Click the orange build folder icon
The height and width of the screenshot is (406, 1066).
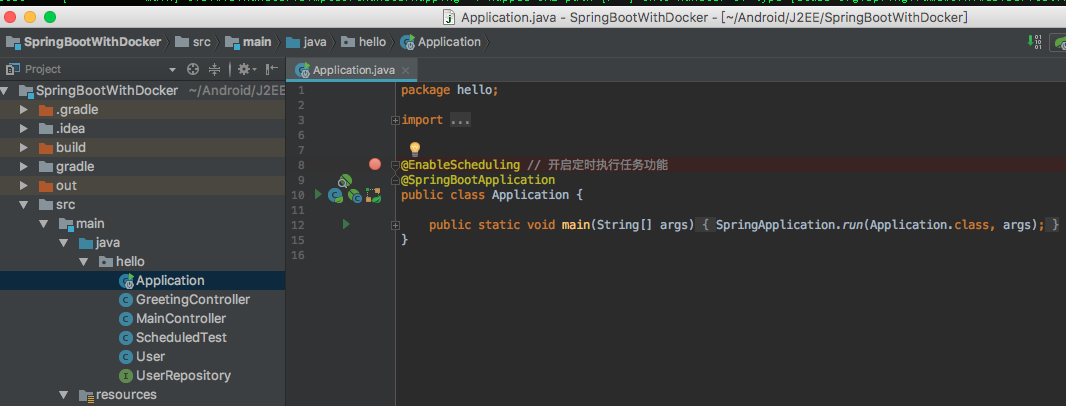tap(46, 148)
